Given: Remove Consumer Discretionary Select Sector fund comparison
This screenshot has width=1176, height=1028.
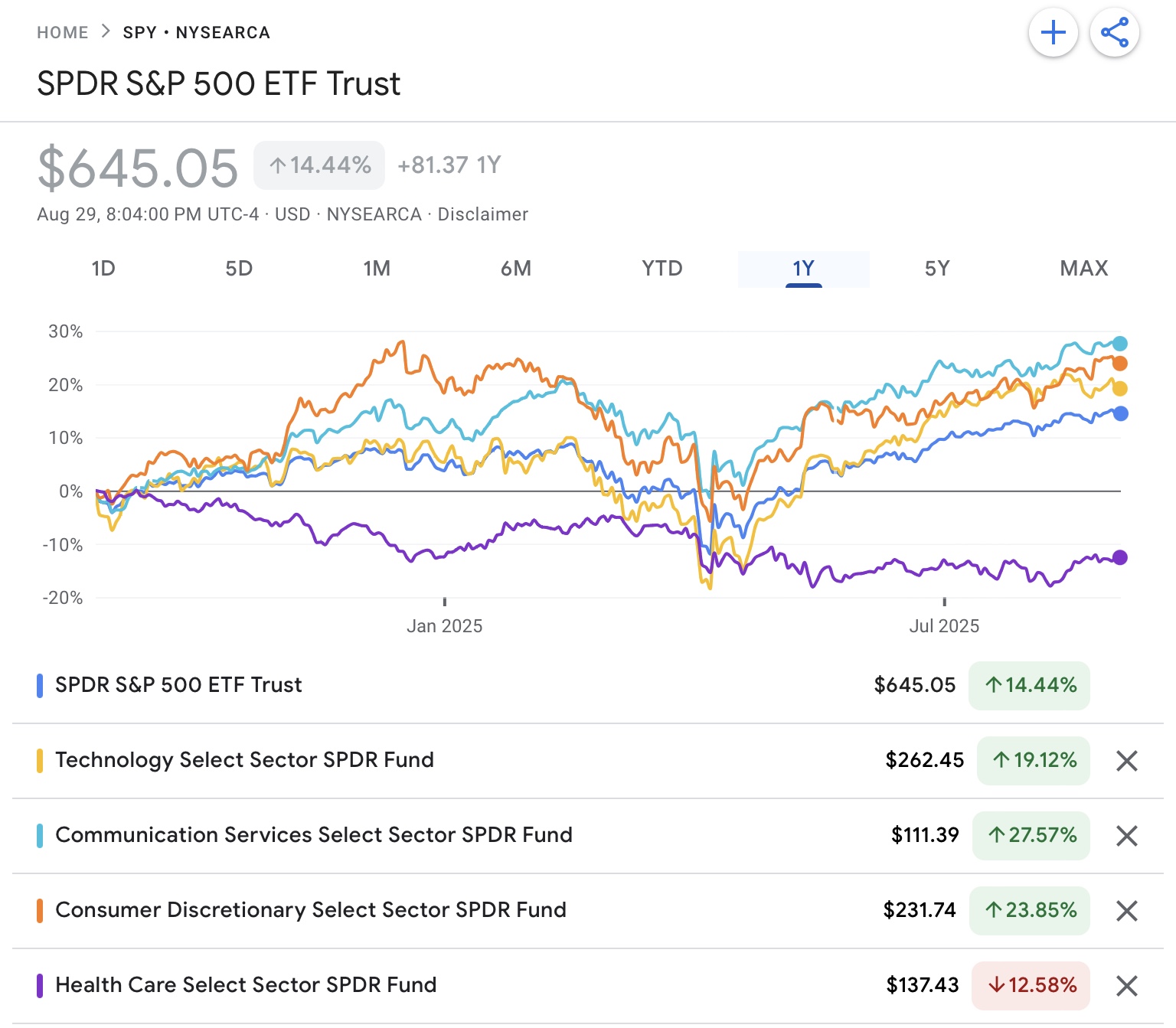Looking at the screenshot, I should (x=1126, y=911).
